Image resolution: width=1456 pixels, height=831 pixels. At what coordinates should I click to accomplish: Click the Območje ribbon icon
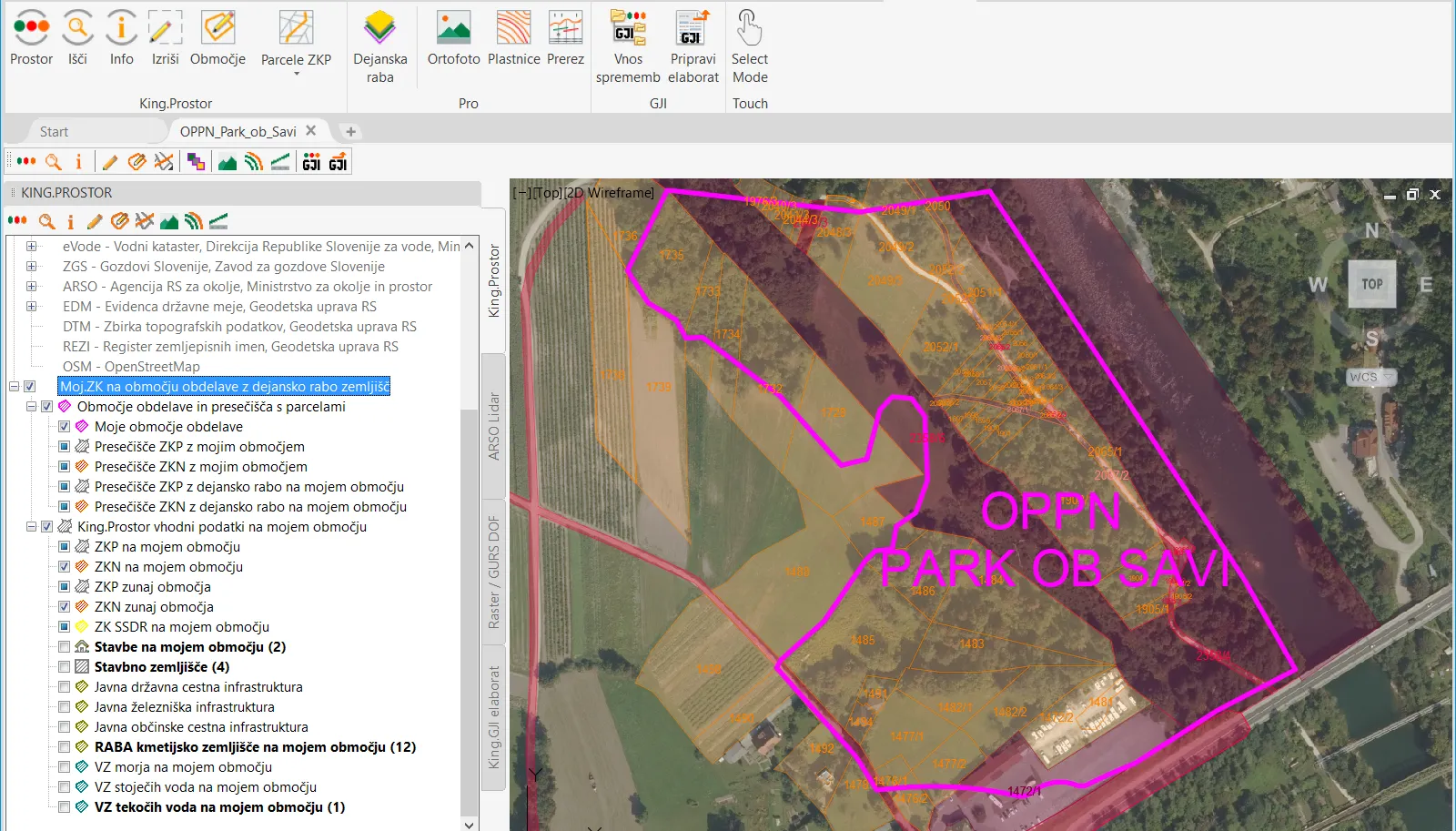(x=217, y=29)
